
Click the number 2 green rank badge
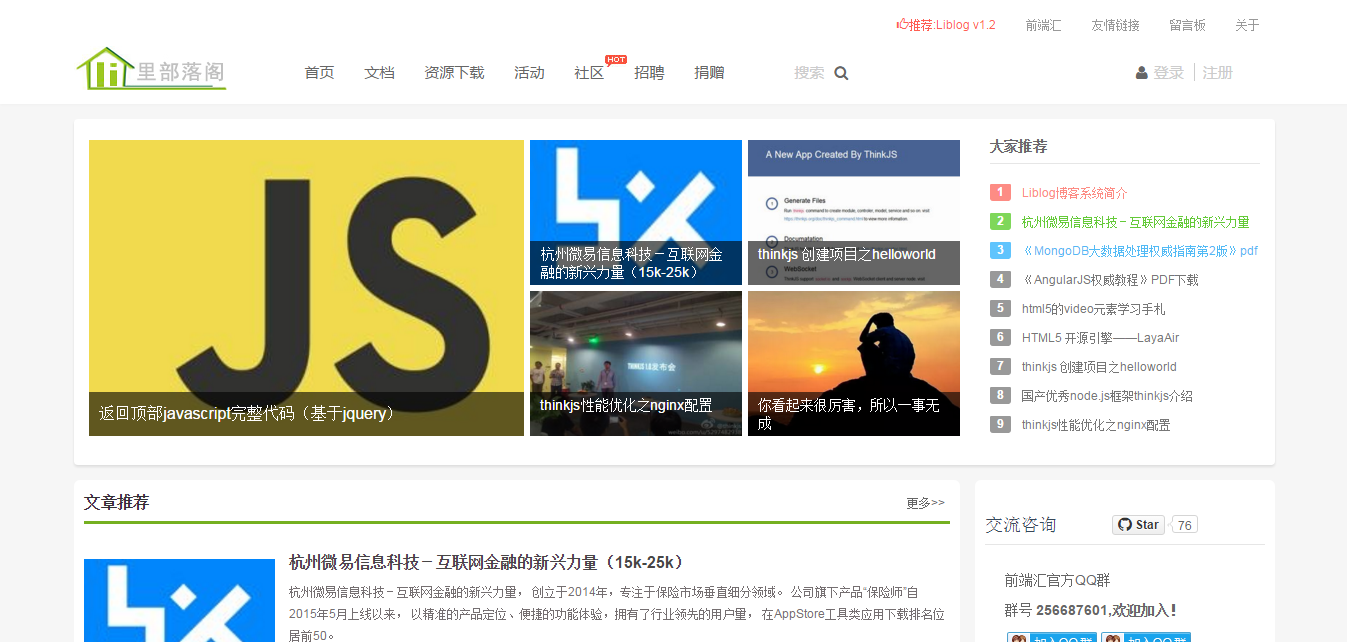[x=1000, y=222]
